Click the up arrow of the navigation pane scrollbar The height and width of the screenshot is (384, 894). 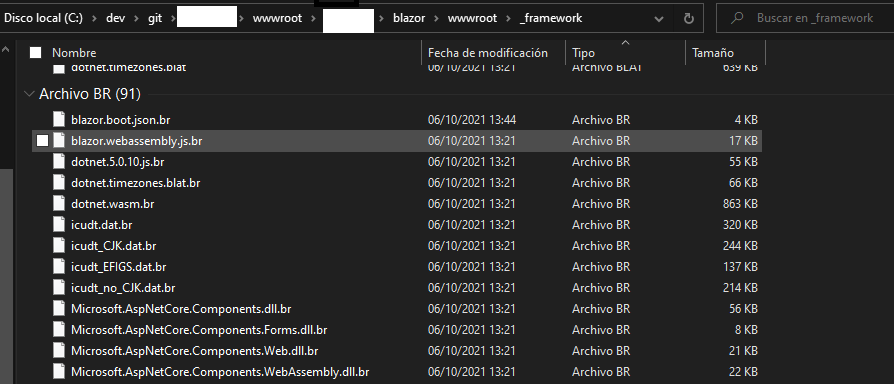6,50
